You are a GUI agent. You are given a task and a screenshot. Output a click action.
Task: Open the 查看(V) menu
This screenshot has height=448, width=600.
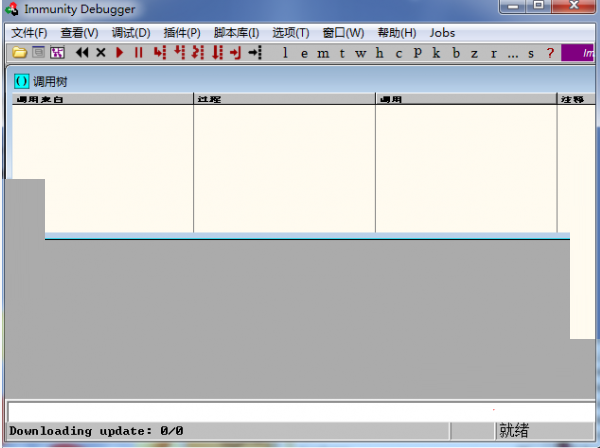pos(79,33)
